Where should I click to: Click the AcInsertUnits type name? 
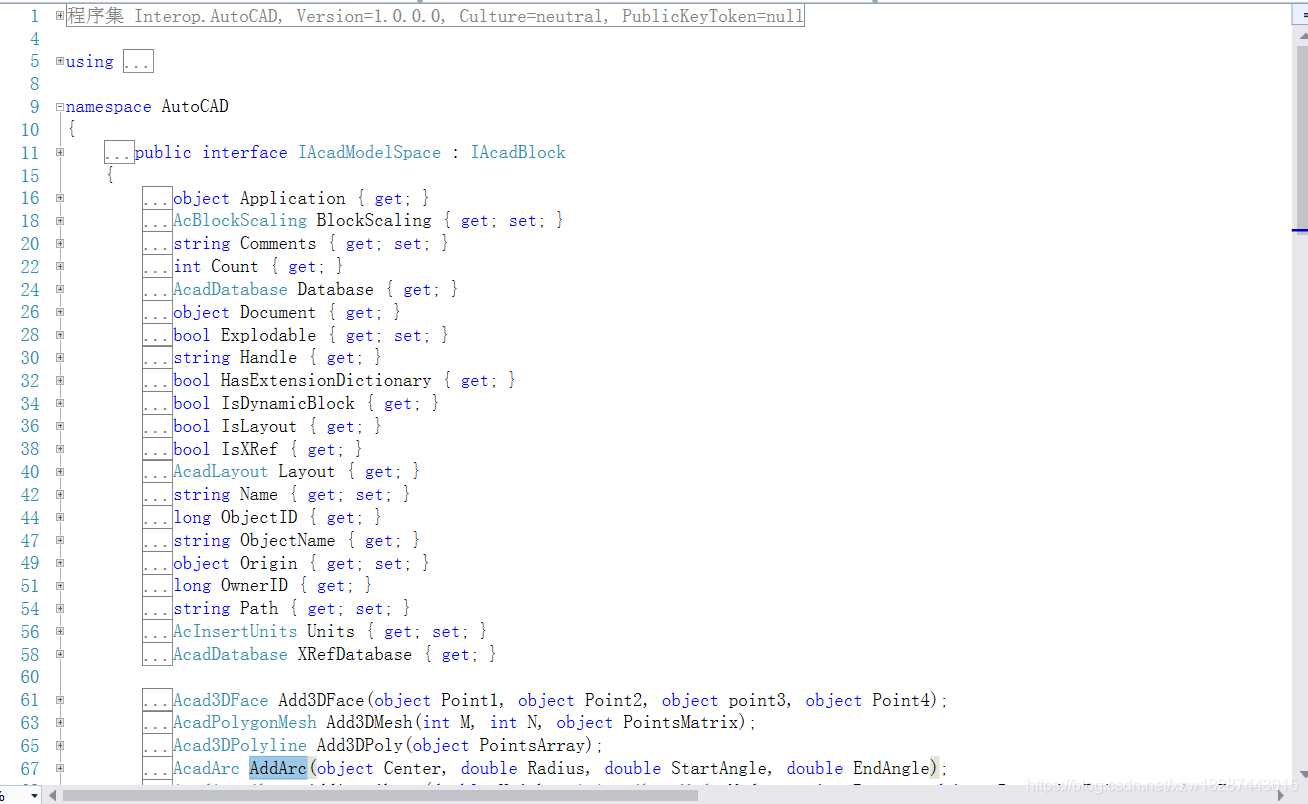click(235, 631)
